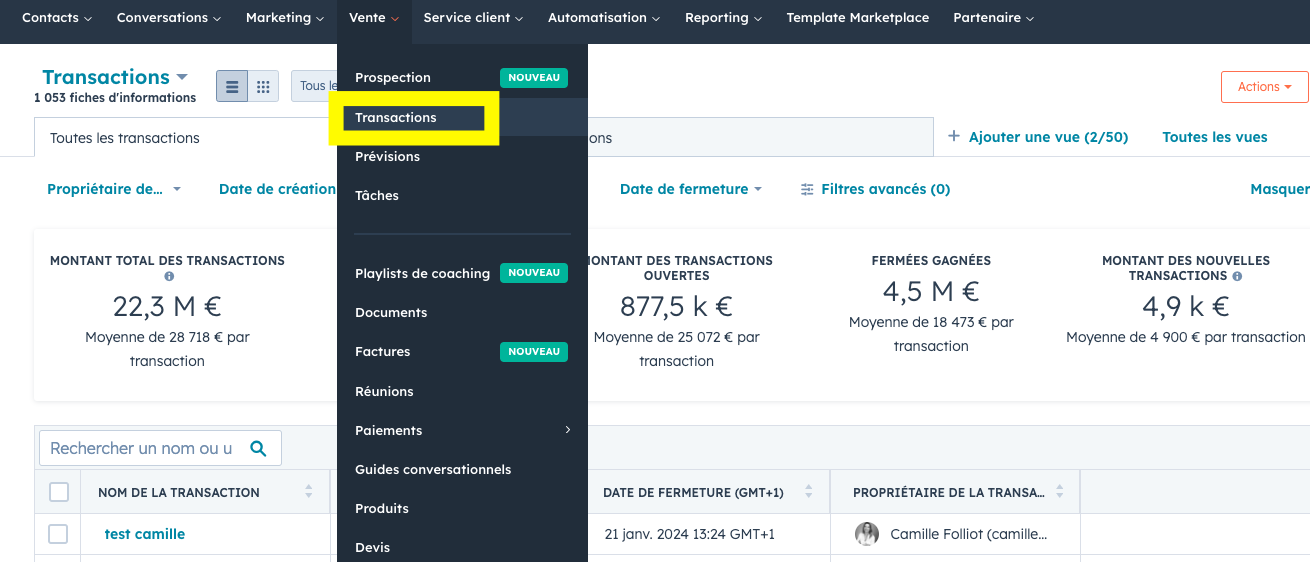Viewport: 1310px width, 562px height.
Task: Click the plus icon of Ajouter une vue
Action: pyautogui.click(x=953, y=137)
